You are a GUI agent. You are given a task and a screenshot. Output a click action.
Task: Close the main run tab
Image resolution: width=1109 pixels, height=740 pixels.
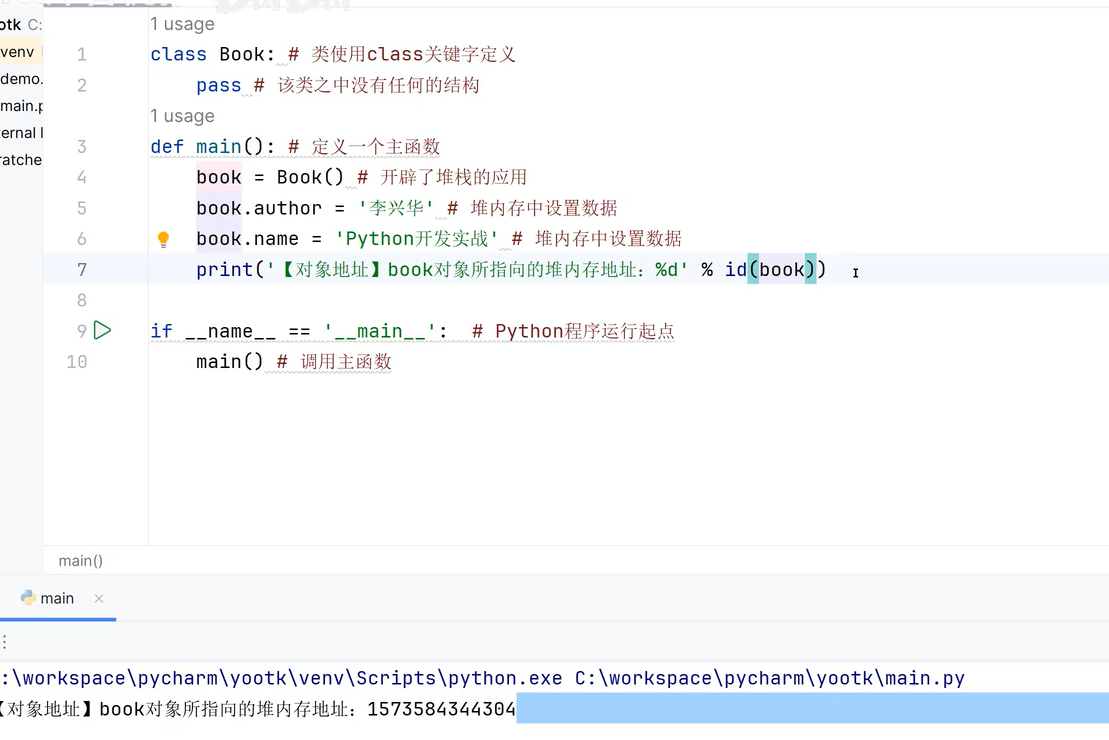[x=99, y=599]
